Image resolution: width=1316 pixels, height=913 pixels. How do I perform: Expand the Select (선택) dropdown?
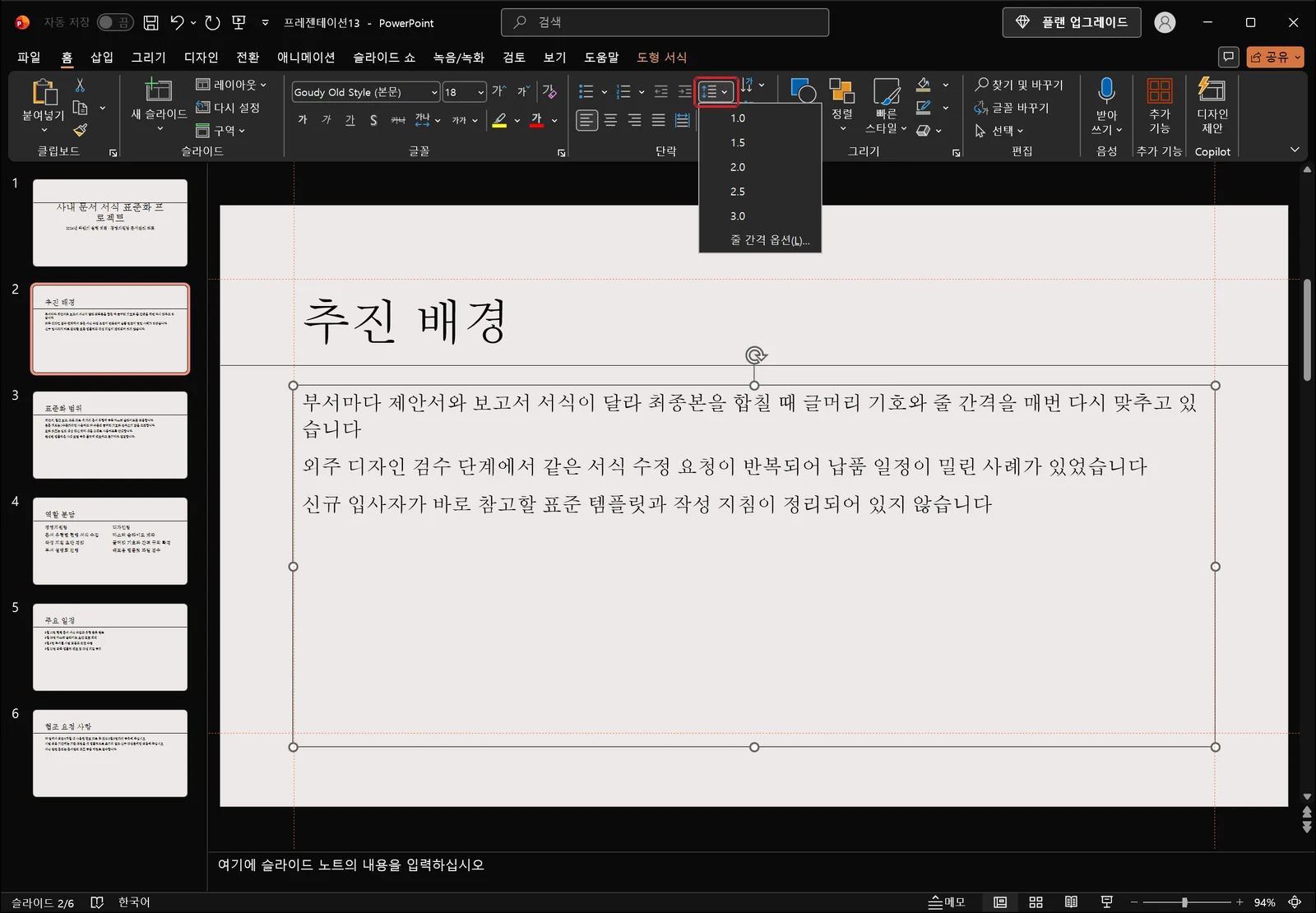tap(999, 130)
